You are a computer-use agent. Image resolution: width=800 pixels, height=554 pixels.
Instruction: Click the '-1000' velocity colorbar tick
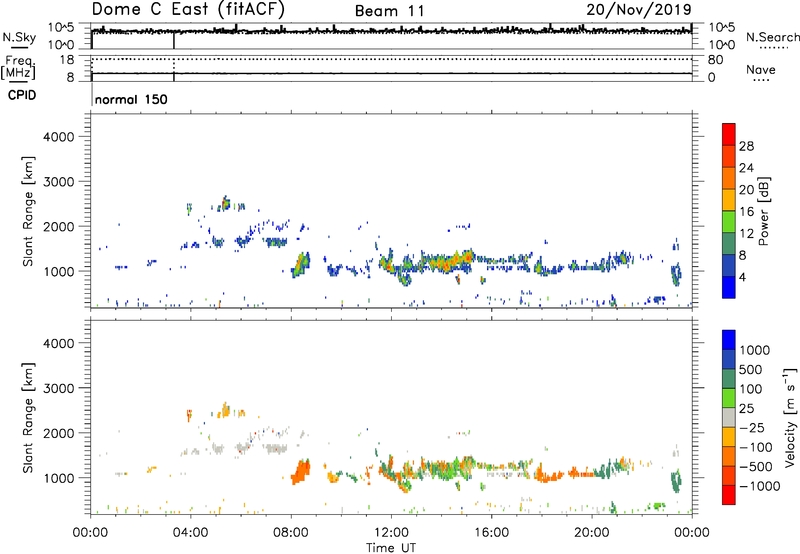(759, 486)
